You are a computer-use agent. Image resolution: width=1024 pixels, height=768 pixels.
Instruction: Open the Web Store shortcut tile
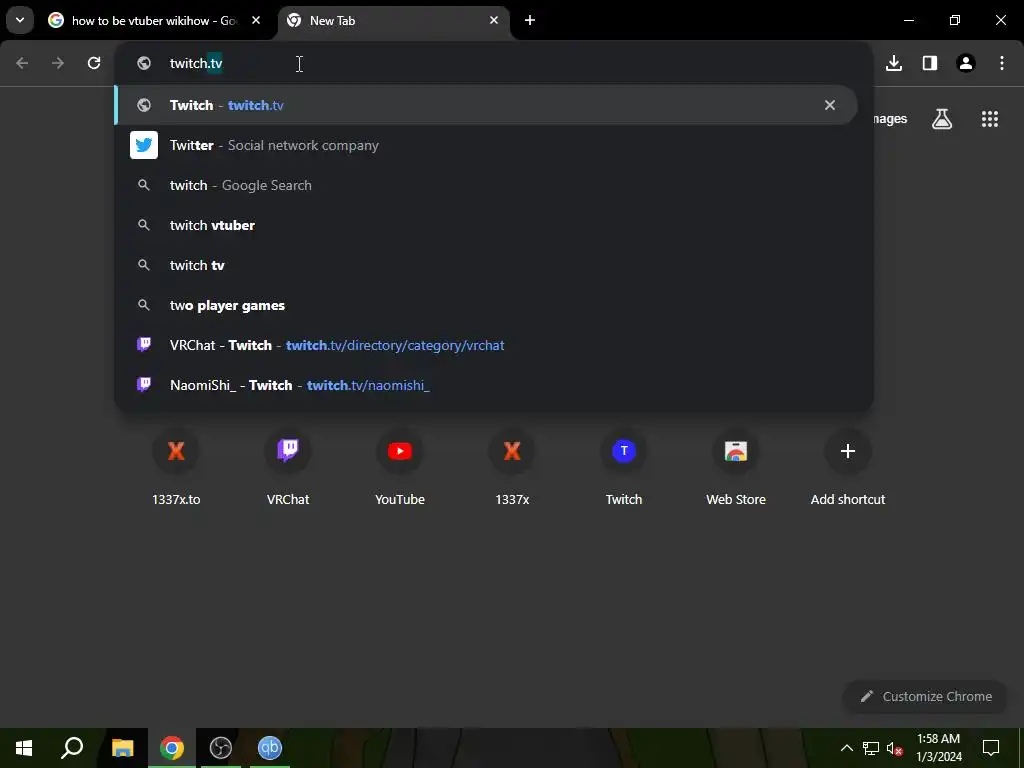(736, 470)
